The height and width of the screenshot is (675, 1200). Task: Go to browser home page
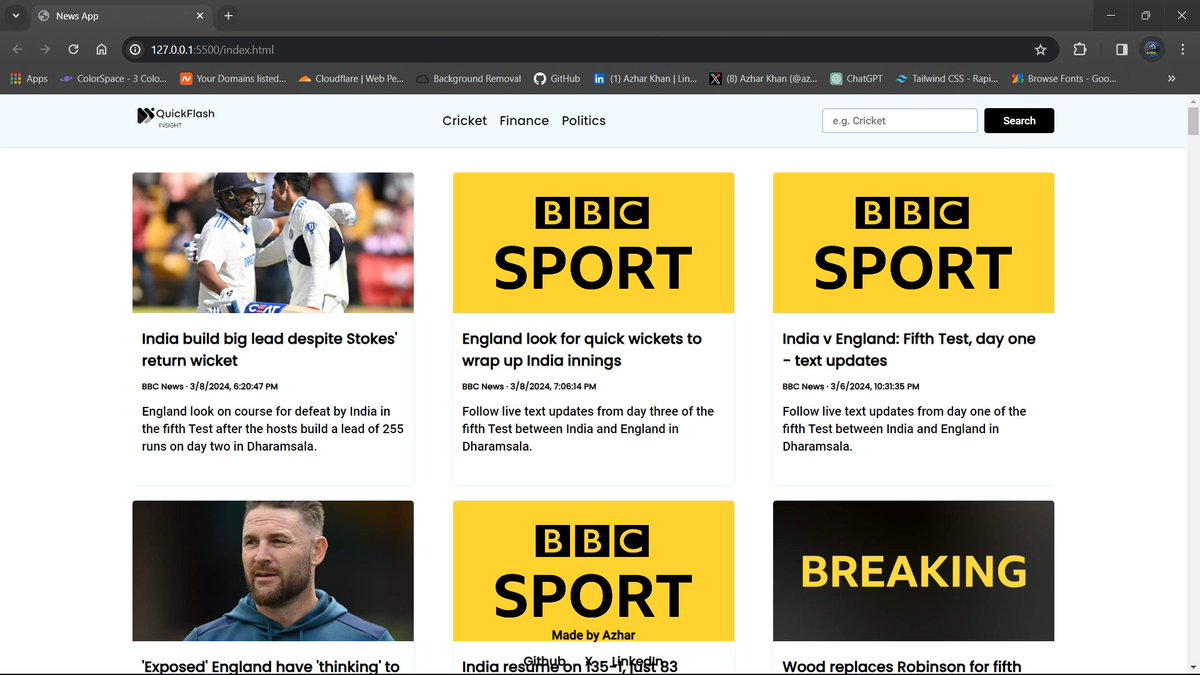(101, 49)
